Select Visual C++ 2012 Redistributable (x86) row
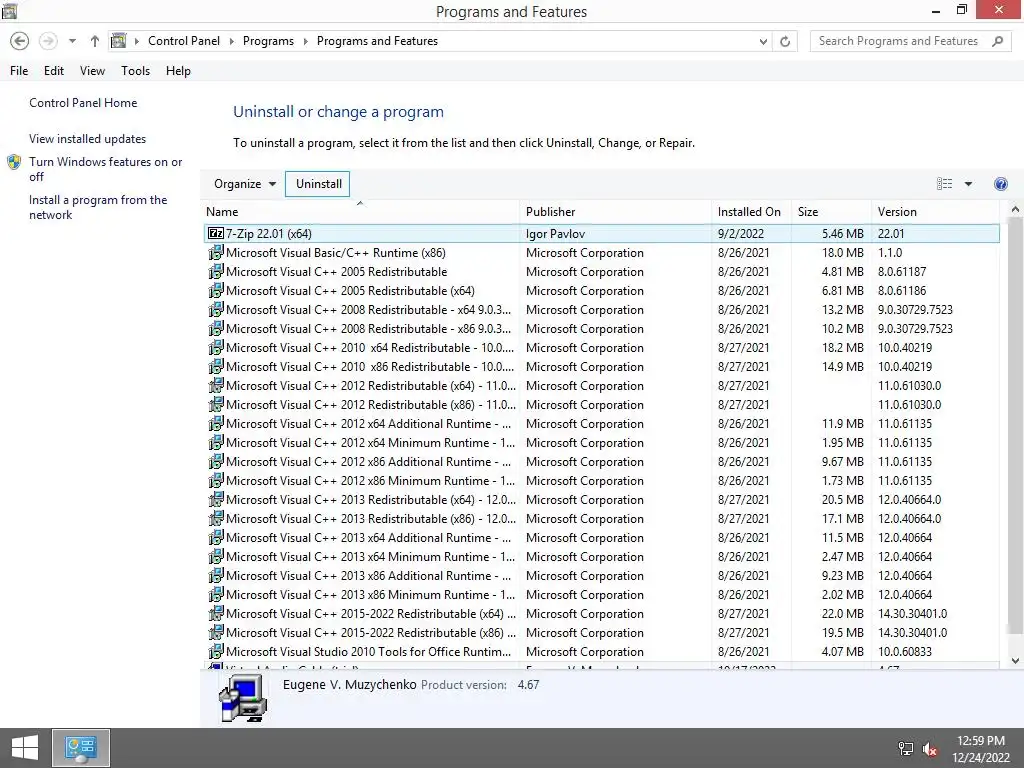 601,404
